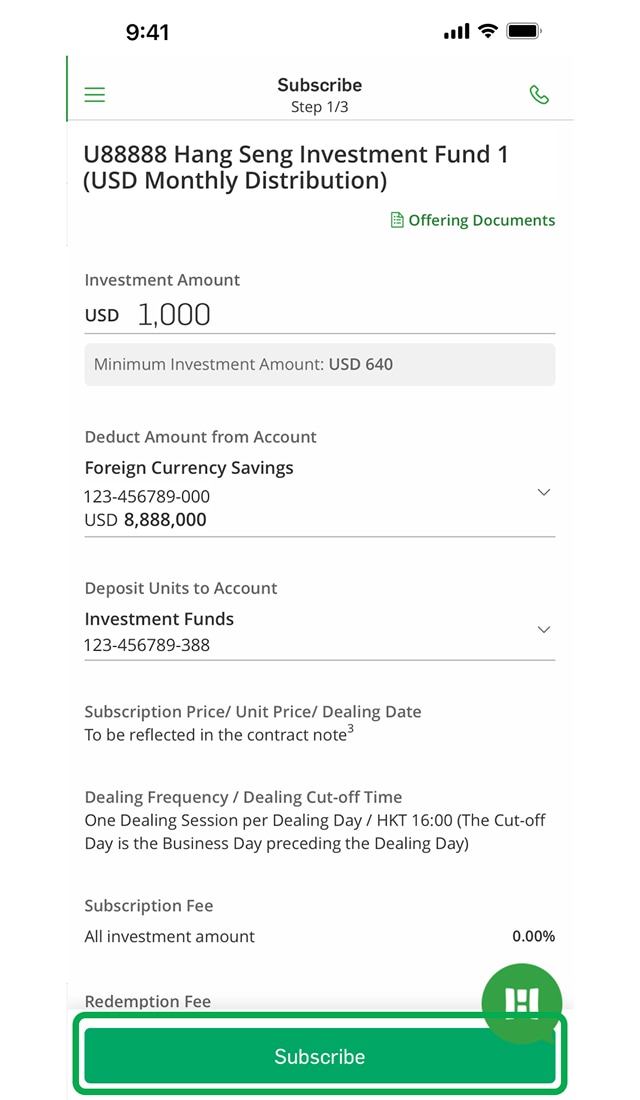Tap the Subscribe Step 1/3 header title
The width and height of the screenshot is (640, 1100).
pyautogui.click(x=319, y=95)
